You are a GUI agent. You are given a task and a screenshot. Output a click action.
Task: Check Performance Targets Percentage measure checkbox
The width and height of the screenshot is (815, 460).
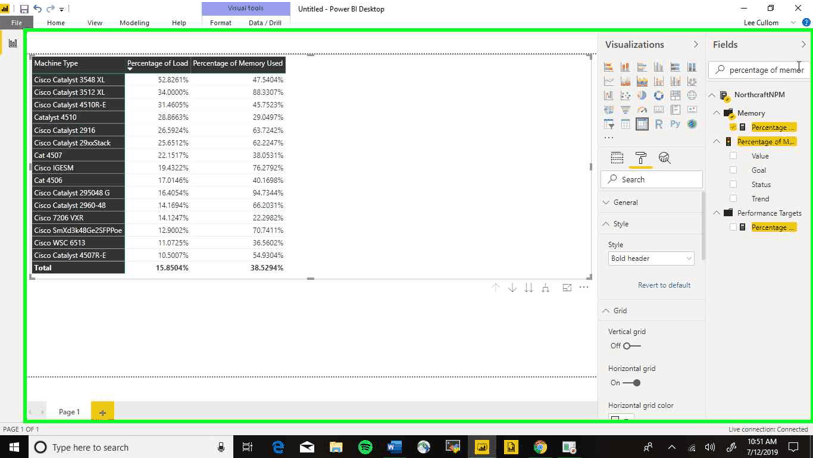pyautogui.click(x=733, y=227)
